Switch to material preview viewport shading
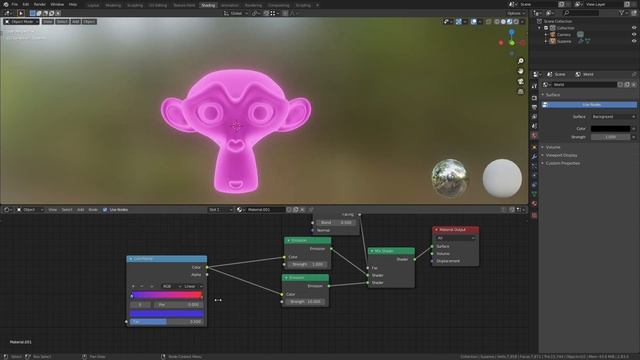The image size is (640, 360). click(510, 22)
